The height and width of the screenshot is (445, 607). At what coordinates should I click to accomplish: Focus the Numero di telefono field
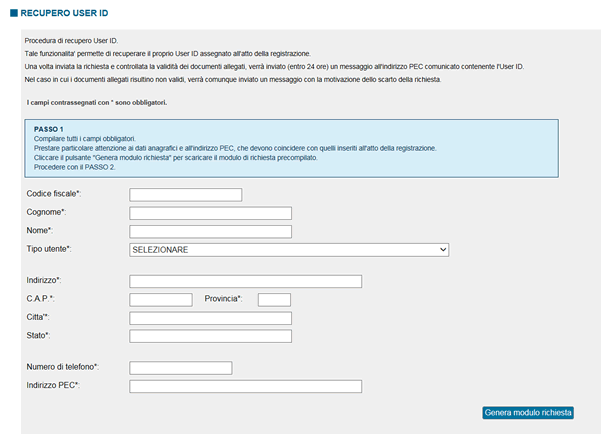click(x=181, y=368)
